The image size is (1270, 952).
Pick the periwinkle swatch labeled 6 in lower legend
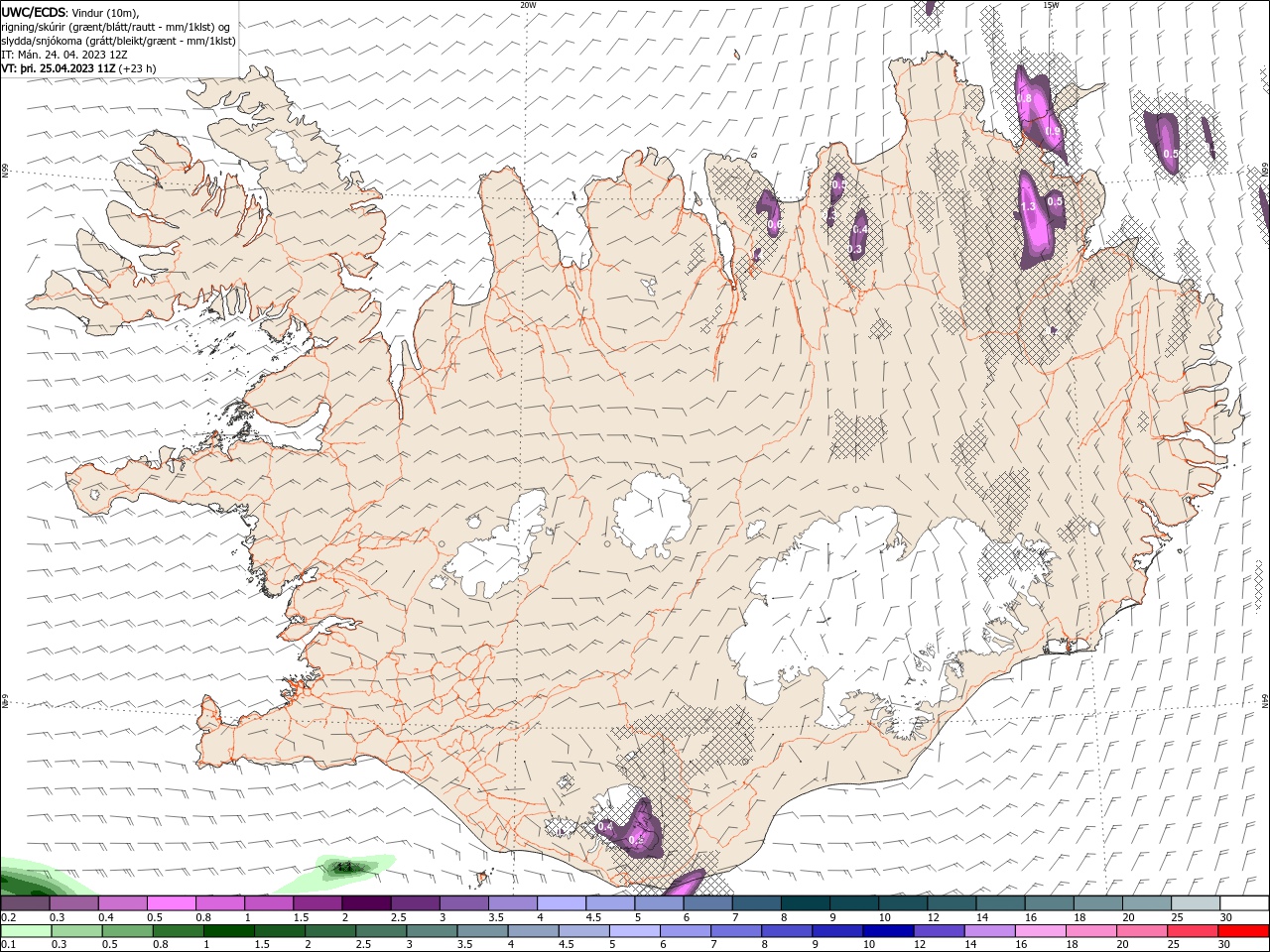coord(686,931)
